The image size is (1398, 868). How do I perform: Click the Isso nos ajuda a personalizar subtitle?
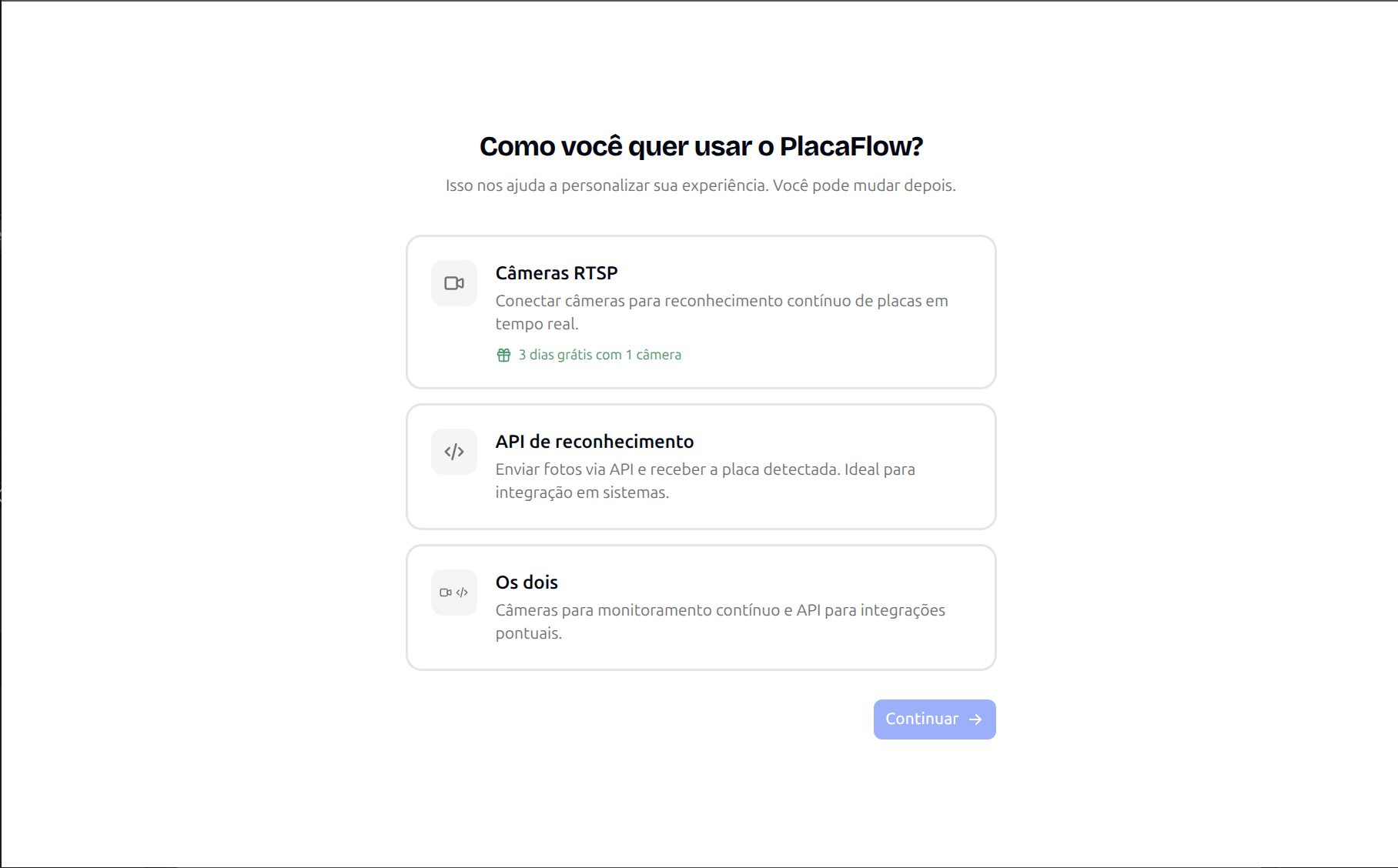pyautogui.click(x=701, y=185)
